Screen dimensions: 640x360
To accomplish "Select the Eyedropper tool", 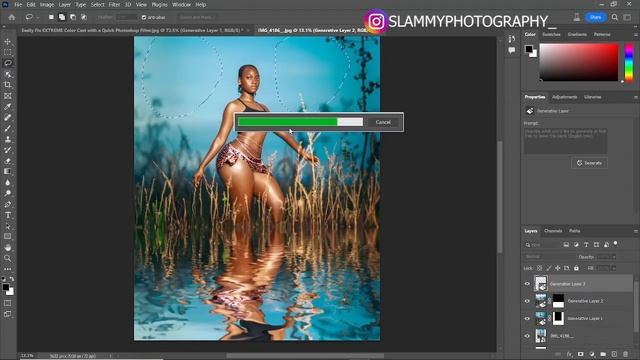I will [x=8, y=107].
